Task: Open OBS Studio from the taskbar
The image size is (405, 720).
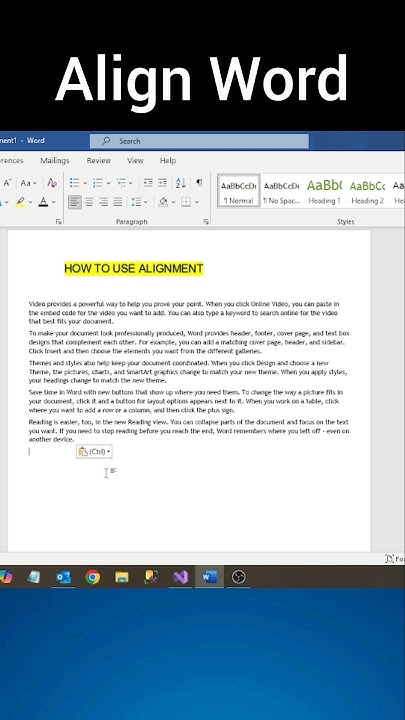Action: click(239, 577)
